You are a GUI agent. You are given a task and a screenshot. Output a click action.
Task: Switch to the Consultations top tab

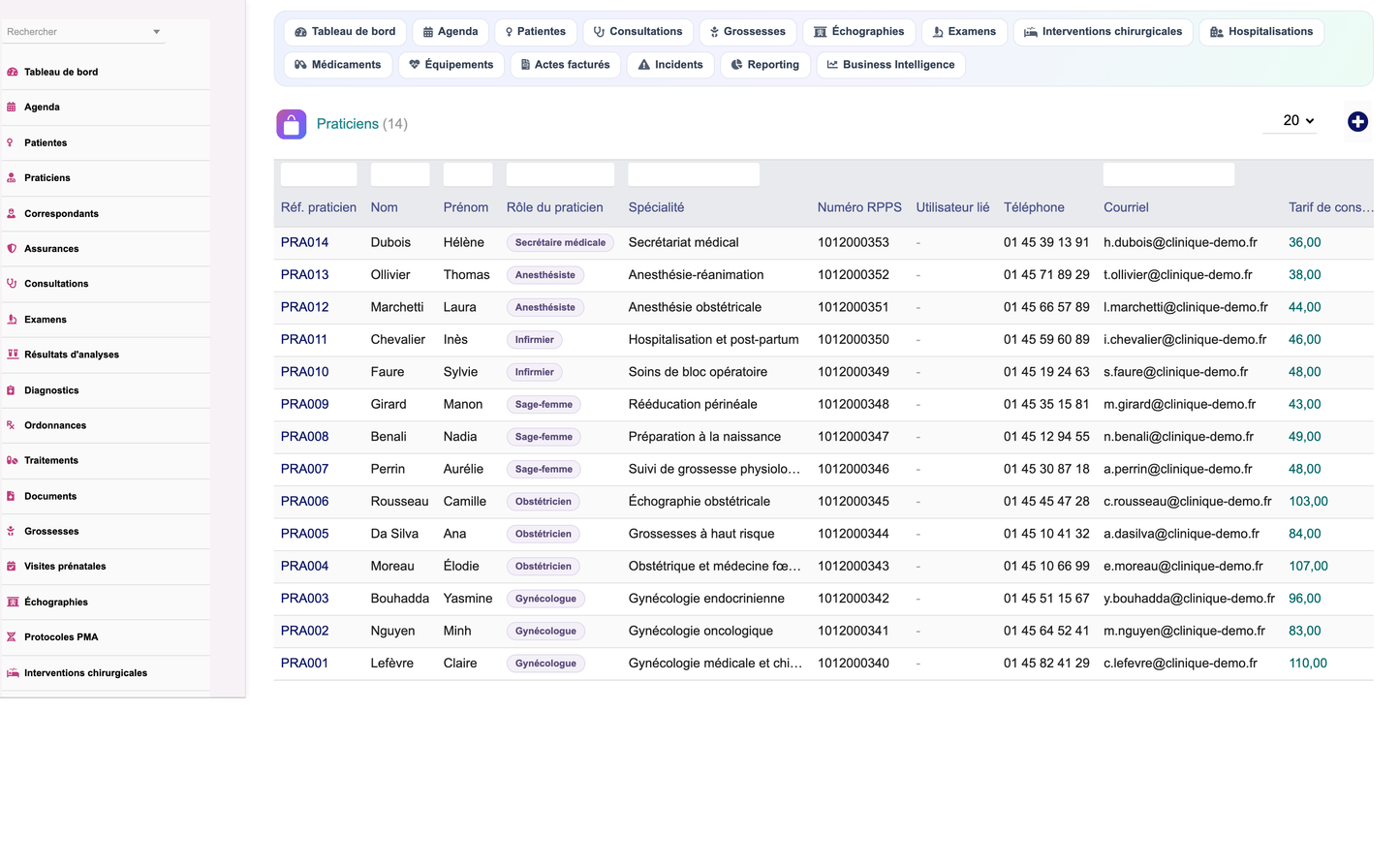638,32
